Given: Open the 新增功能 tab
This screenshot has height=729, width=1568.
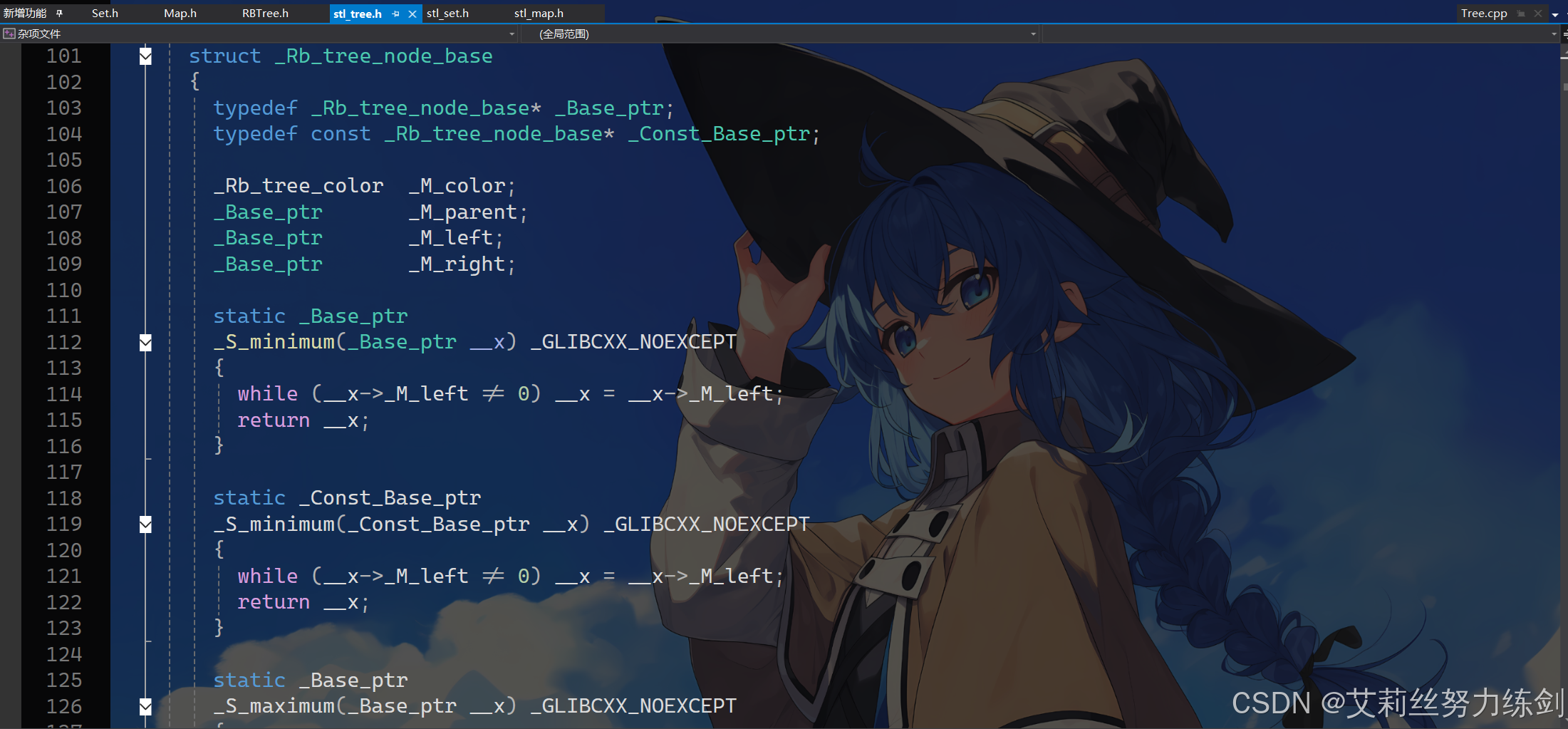Looking at the screenshot, I should [x=25, y=13].
